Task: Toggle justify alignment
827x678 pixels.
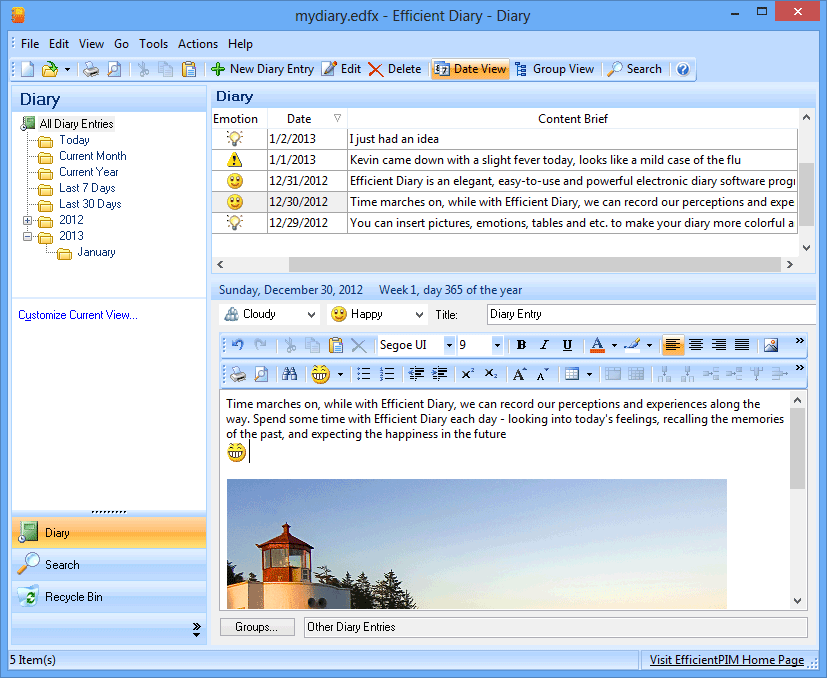Action: pos(742,345)
